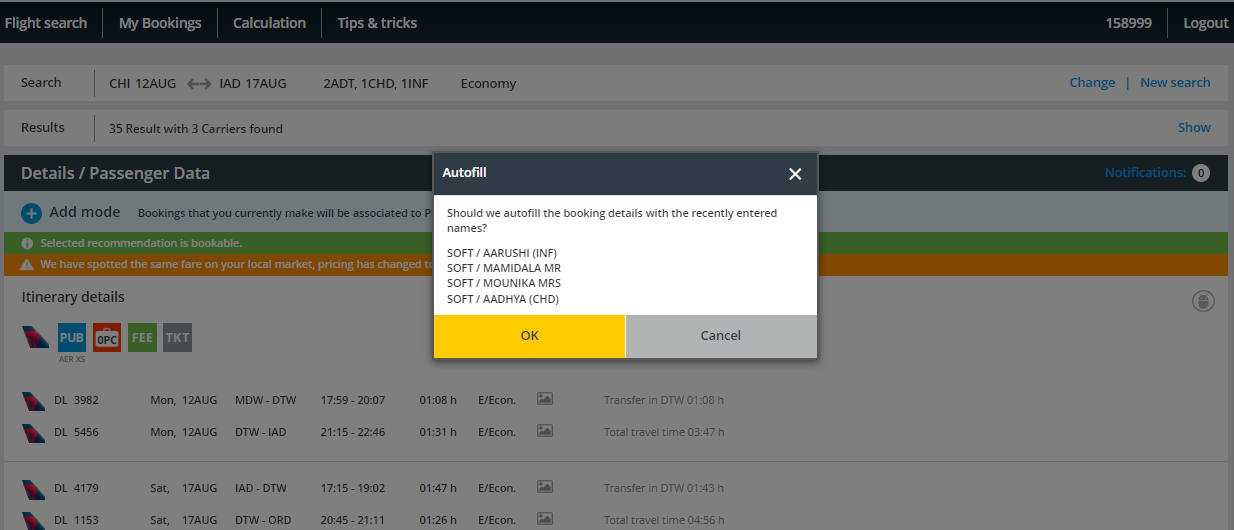The width and height of the screenshot is (1234, 530).
Task: Open the Calculation menu item
Action: tap(269, 23)
